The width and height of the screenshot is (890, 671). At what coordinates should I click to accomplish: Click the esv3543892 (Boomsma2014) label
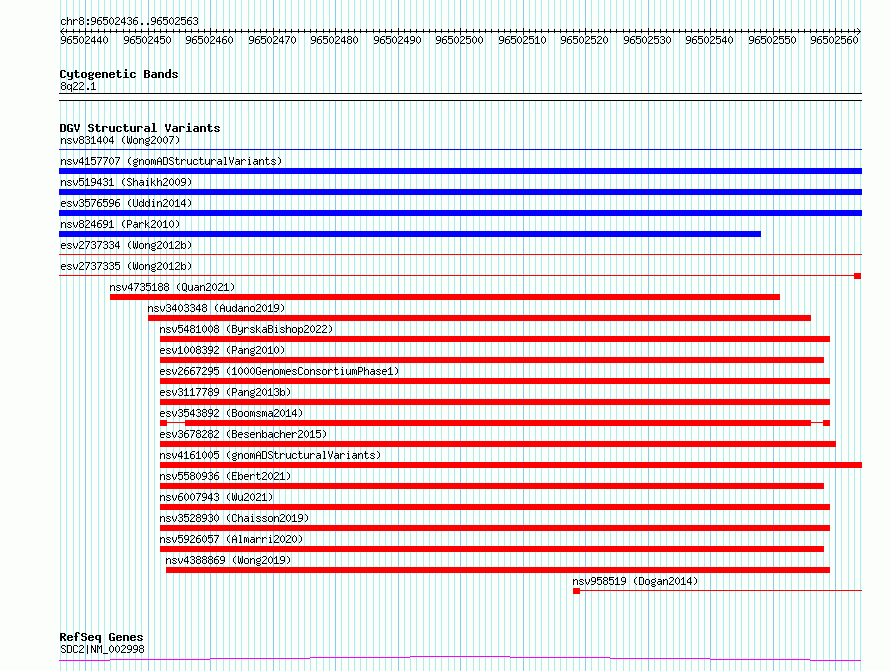pyautogui.click(x=231, y=413)
